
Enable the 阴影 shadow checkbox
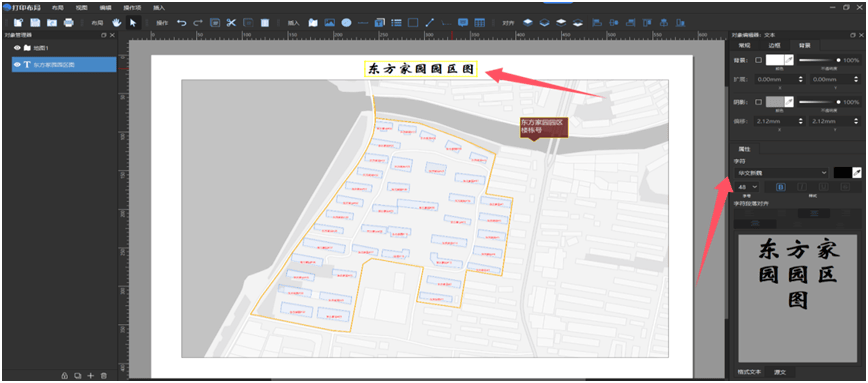point(758,102)
